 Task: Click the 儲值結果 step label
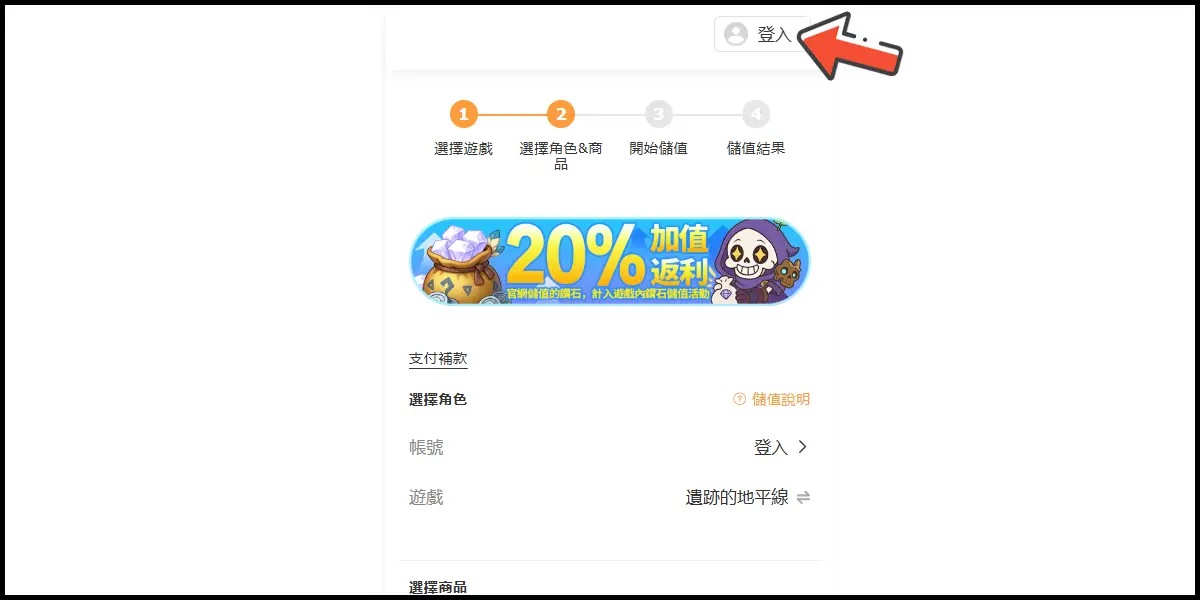[756, 148]
